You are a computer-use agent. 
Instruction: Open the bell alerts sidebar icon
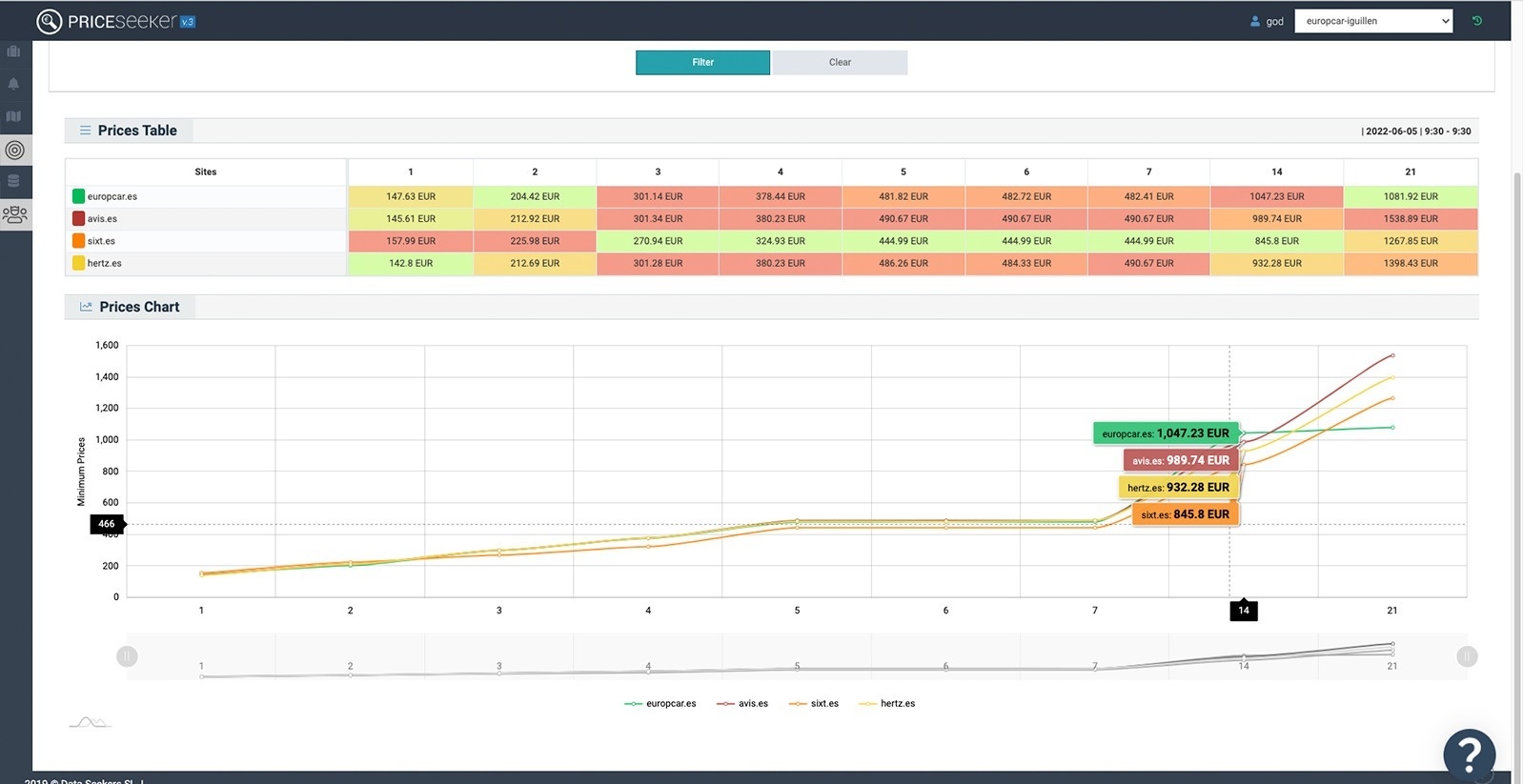[13, 84]
